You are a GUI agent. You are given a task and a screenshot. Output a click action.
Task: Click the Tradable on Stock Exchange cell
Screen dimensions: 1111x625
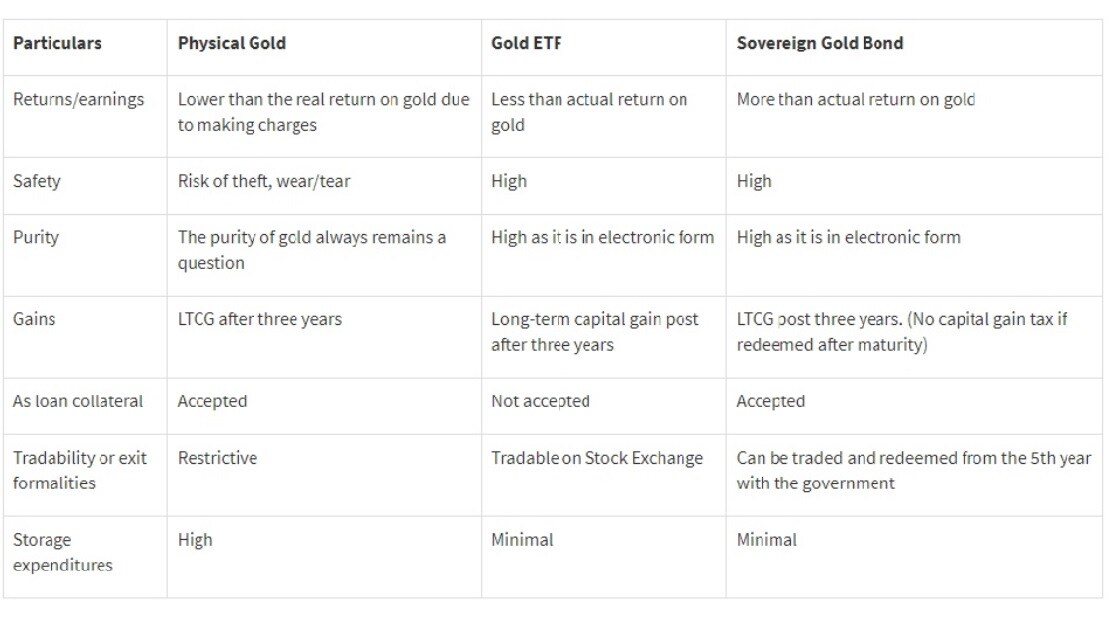coord(597,458)
